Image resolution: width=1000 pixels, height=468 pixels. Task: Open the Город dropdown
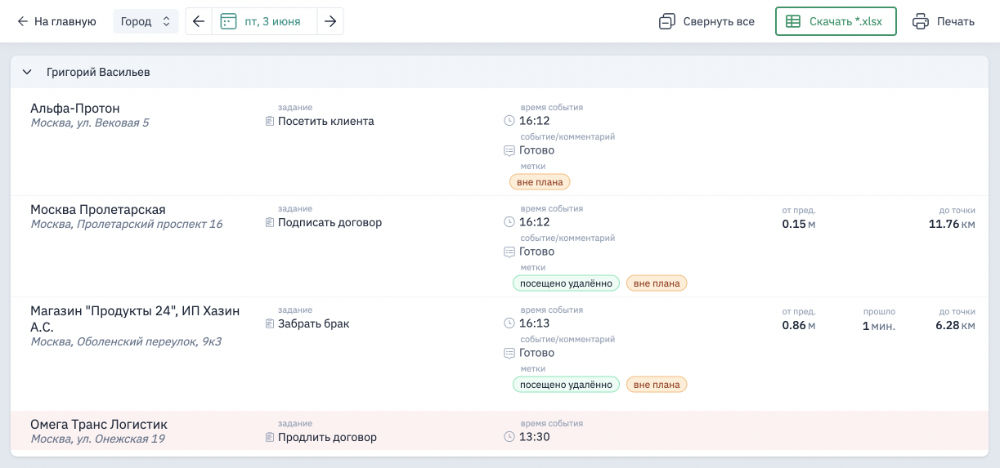click(x=145, y=21)
